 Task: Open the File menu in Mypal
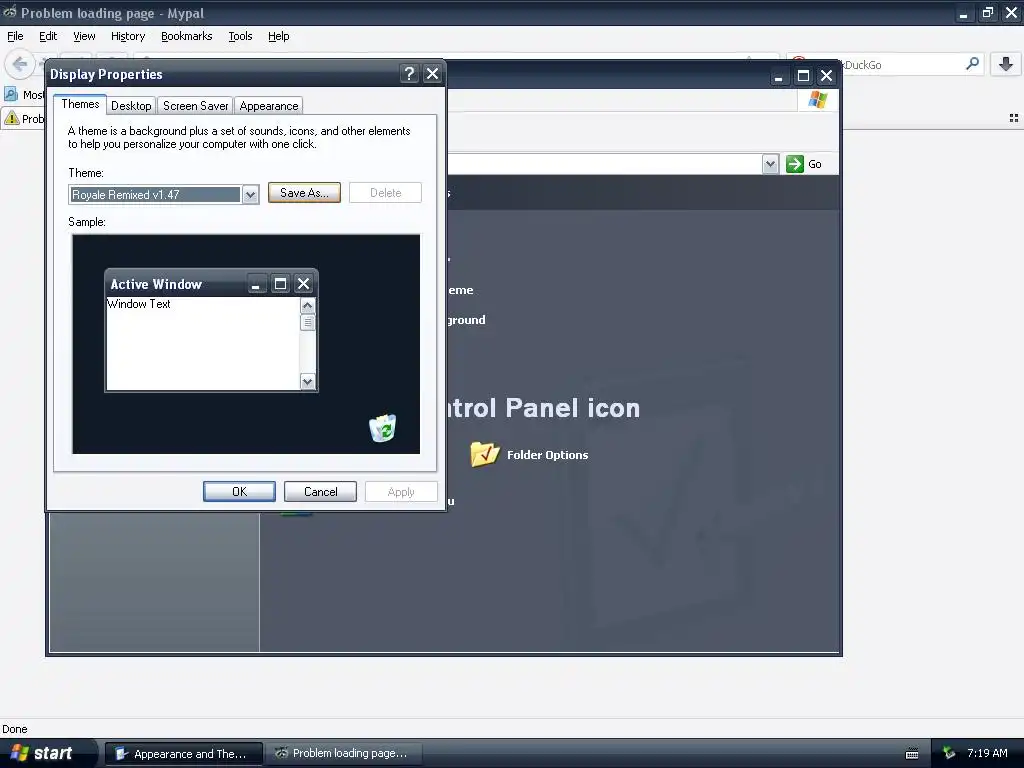[x=15, y=36]
